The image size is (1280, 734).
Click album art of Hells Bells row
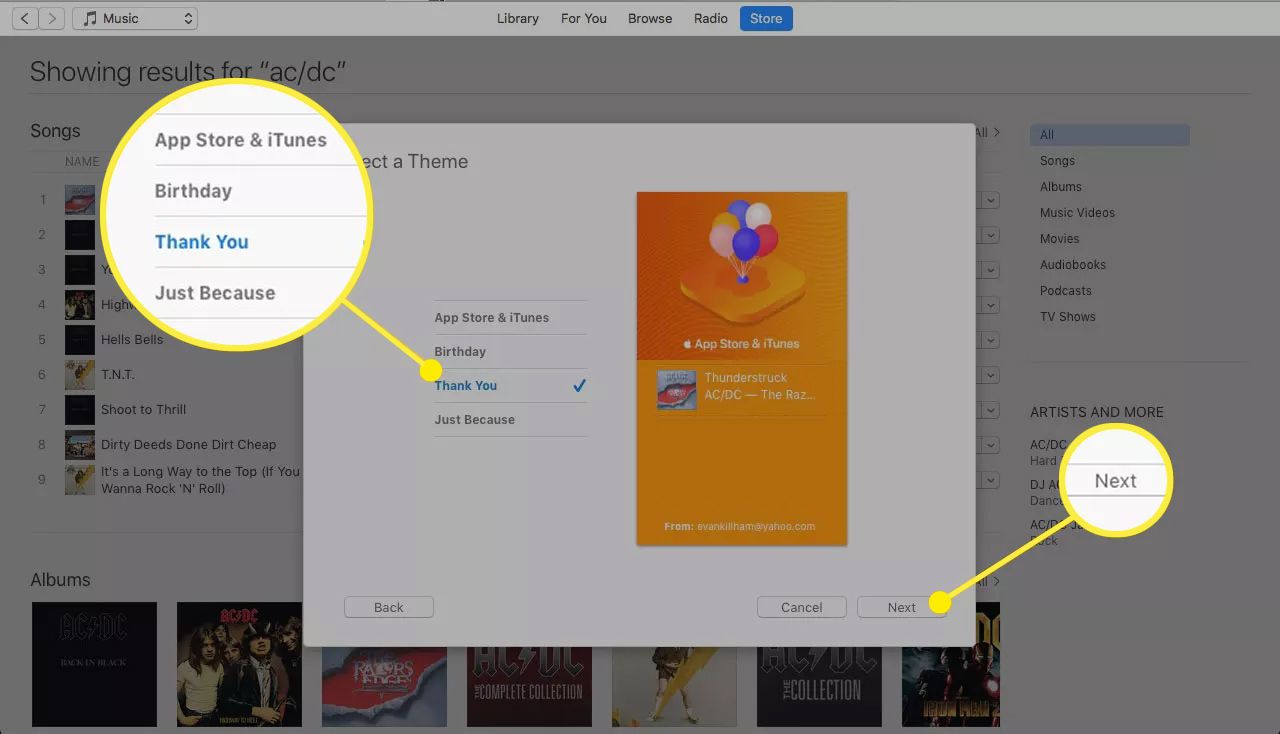tap(80, 340)
